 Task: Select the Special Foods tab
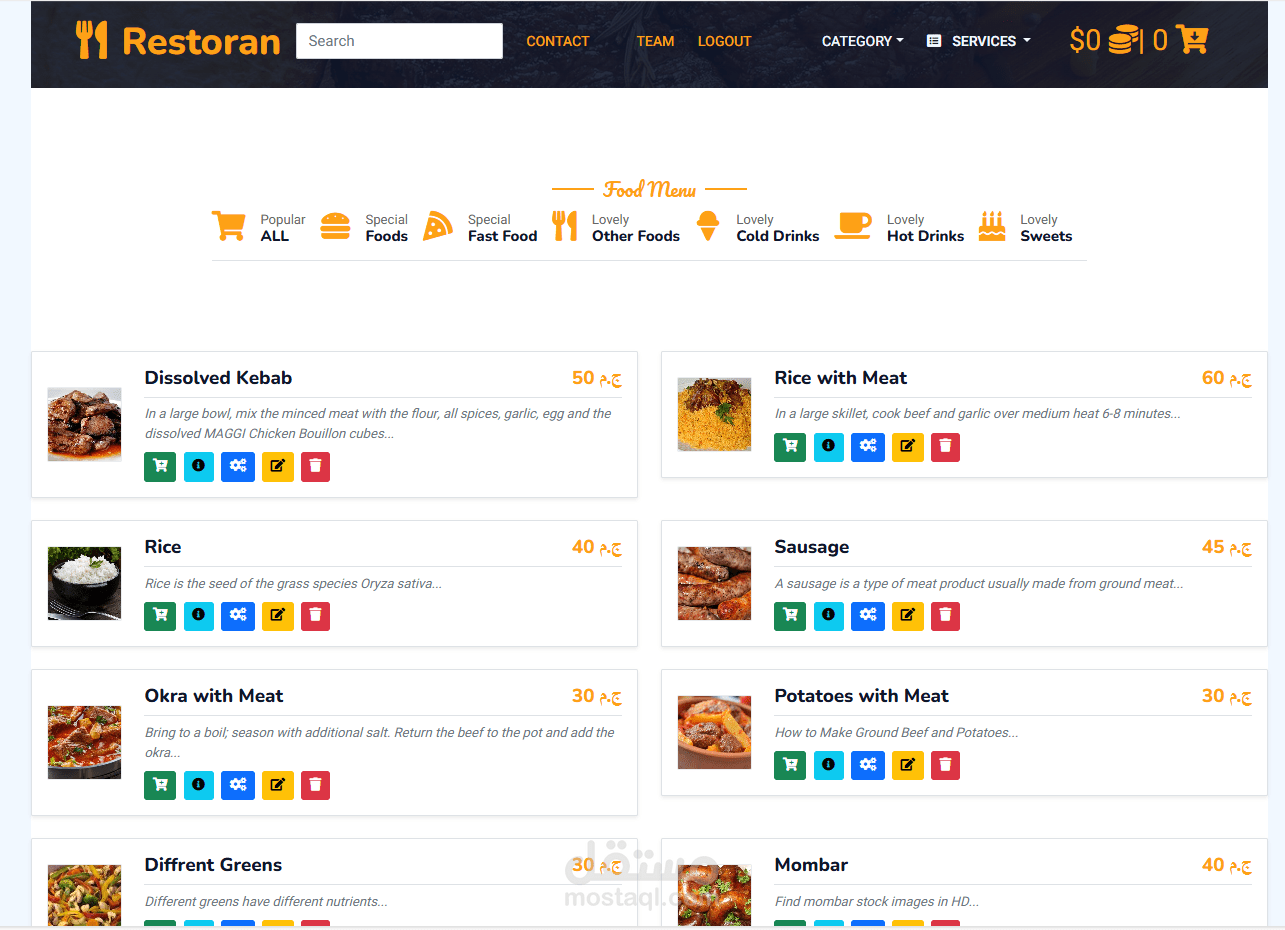click(x=364, y=227)
